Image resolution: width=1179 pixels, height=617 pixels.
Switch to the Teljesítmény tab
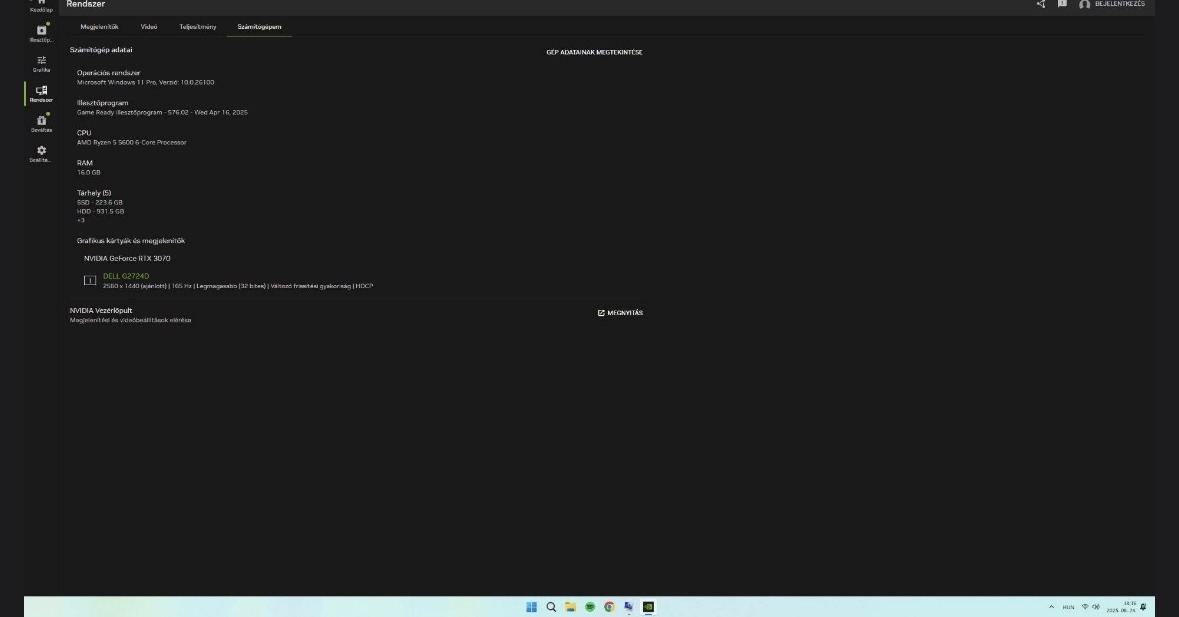198,27
